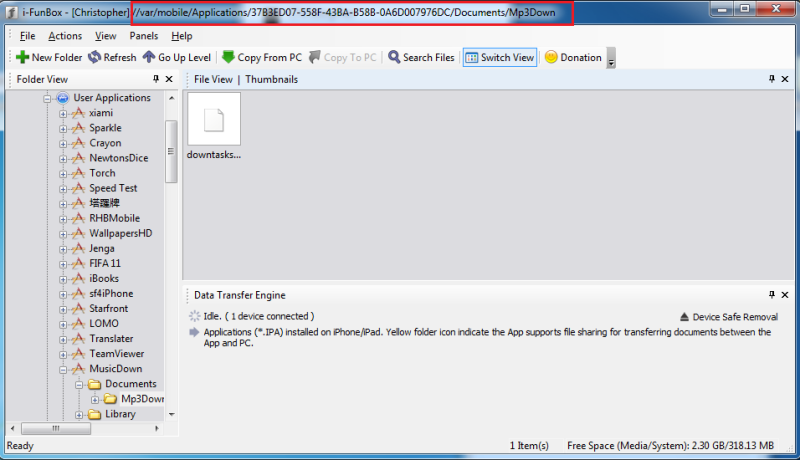Refresh the current folder listing
The image size is (800, 460).
point(112,58)
